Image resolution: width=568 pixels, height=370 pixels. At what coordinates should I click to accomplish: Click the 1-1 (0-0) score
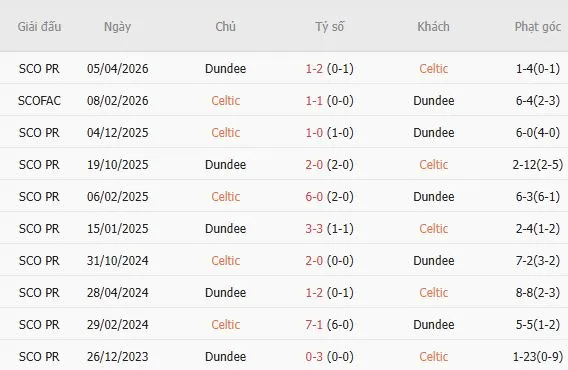[x=329, y=101]
